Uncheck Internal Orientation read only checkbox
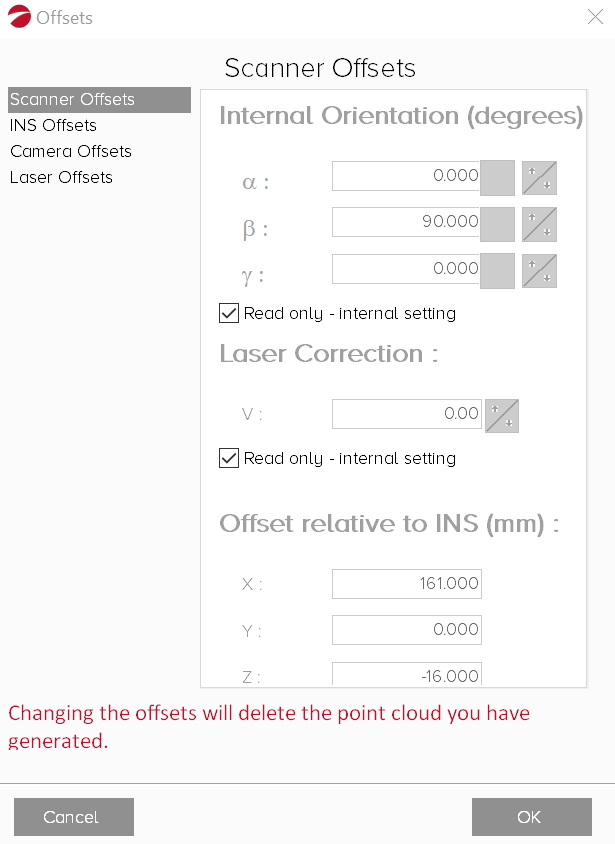 coord(229,314)
